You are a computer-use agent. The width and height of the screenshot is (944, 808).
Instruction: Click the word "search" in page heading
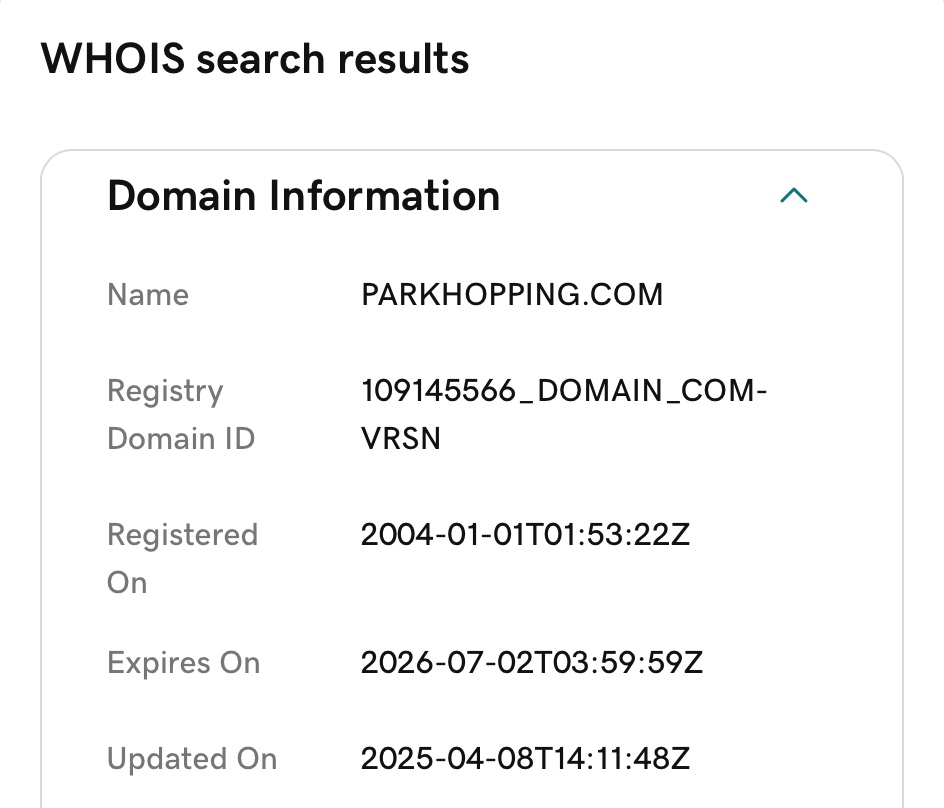pyautogui.click(x=260, y=60)
